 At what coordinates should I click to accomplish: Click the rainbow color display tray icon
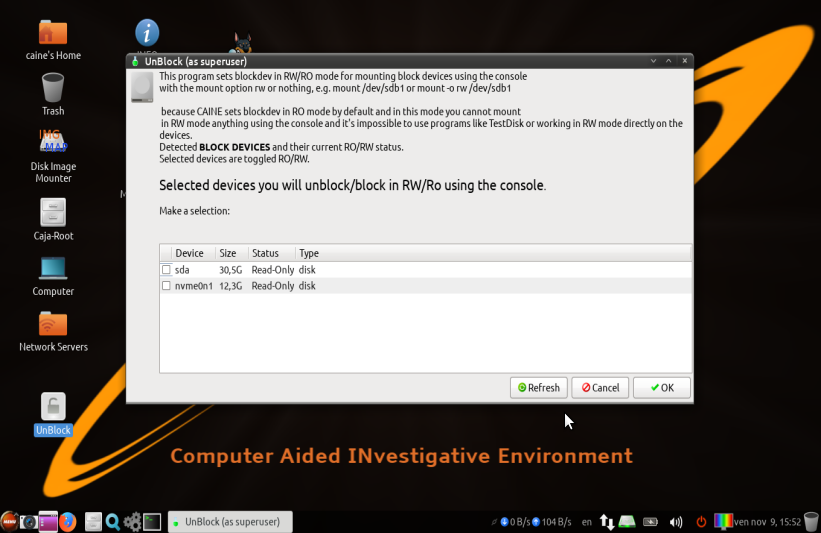coord(724,522)
